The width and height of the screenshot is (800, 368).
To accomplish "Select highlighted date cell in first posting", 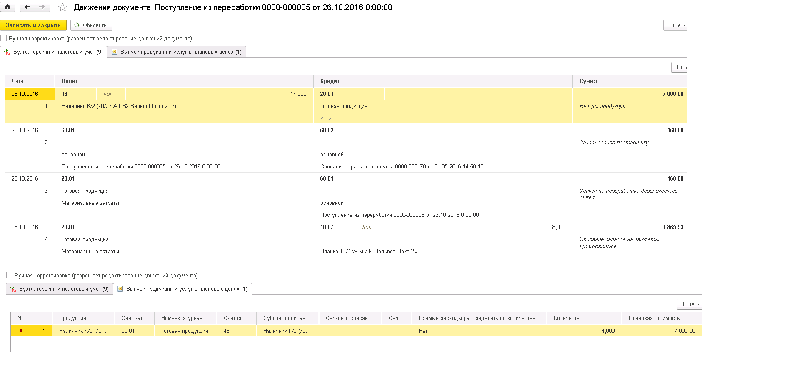I will coord(30,94).
